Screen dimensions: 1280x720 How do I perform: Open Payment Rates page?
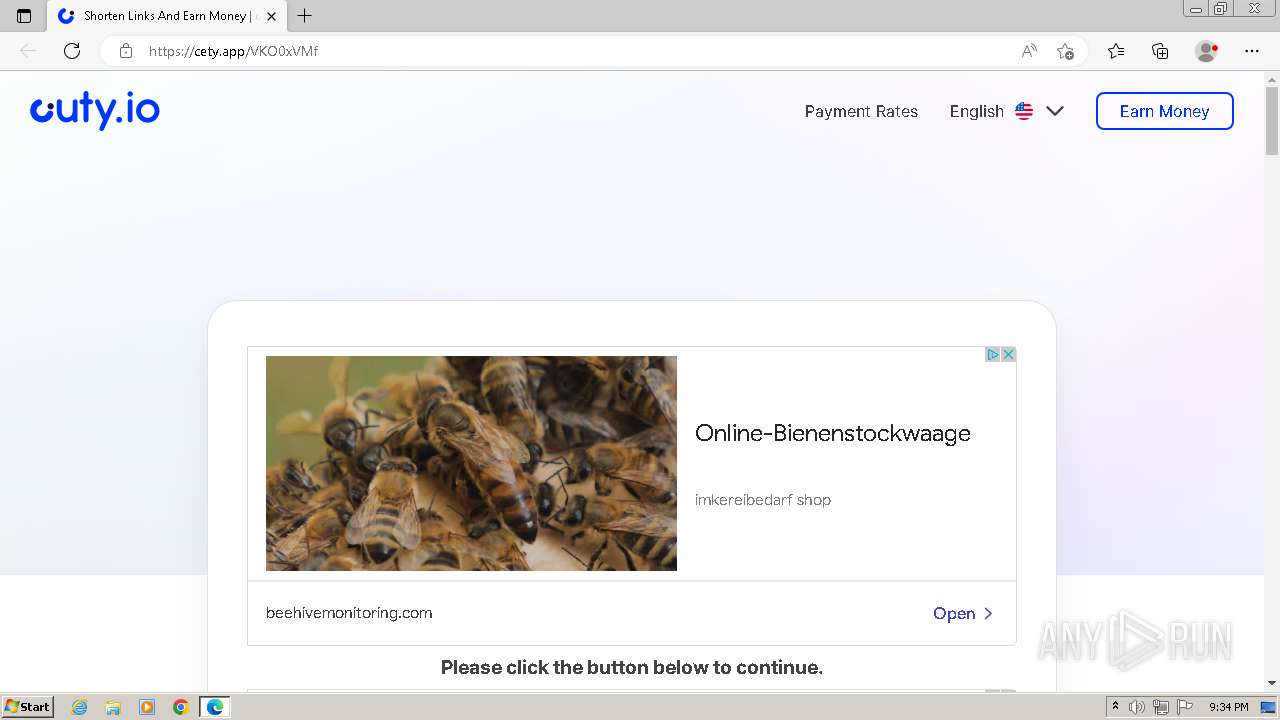click(x=861, y=111)
